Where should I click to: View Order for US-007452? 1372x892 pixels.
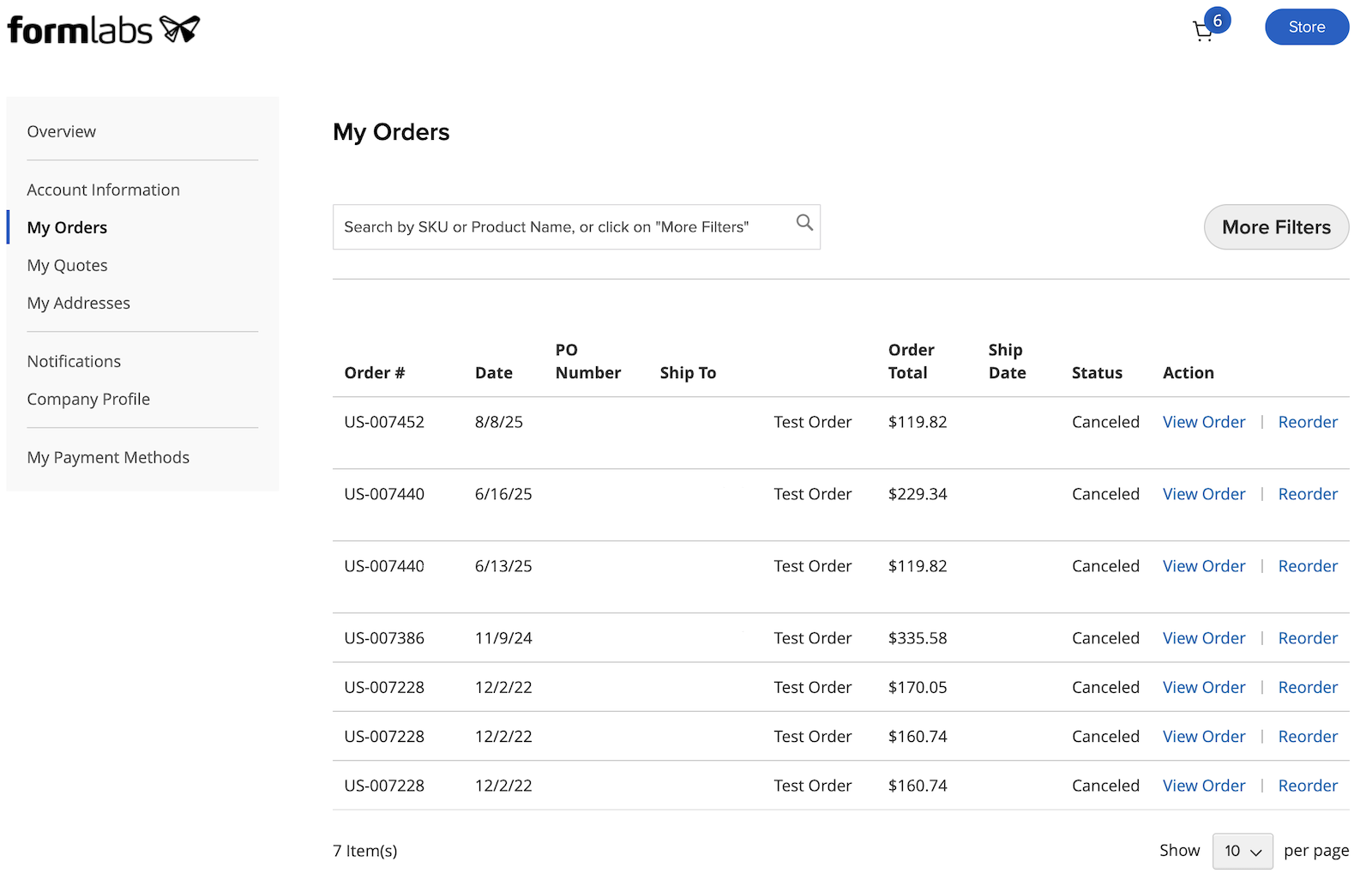(1204, 421)
